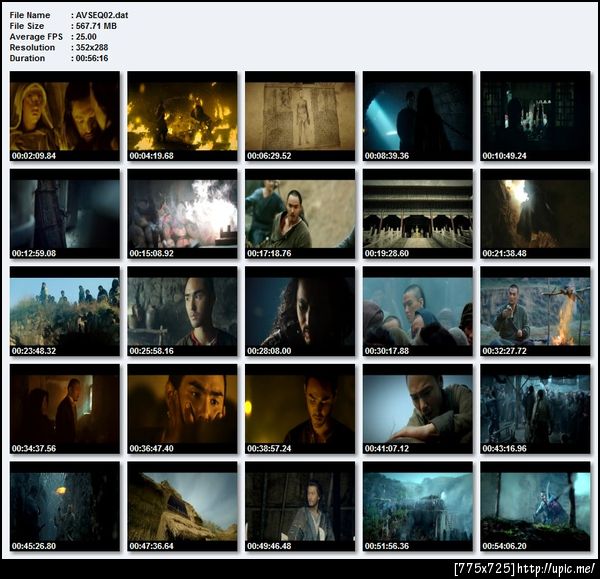Click the thumbnail timestamped 00:36:47.40

pos(182,409)
